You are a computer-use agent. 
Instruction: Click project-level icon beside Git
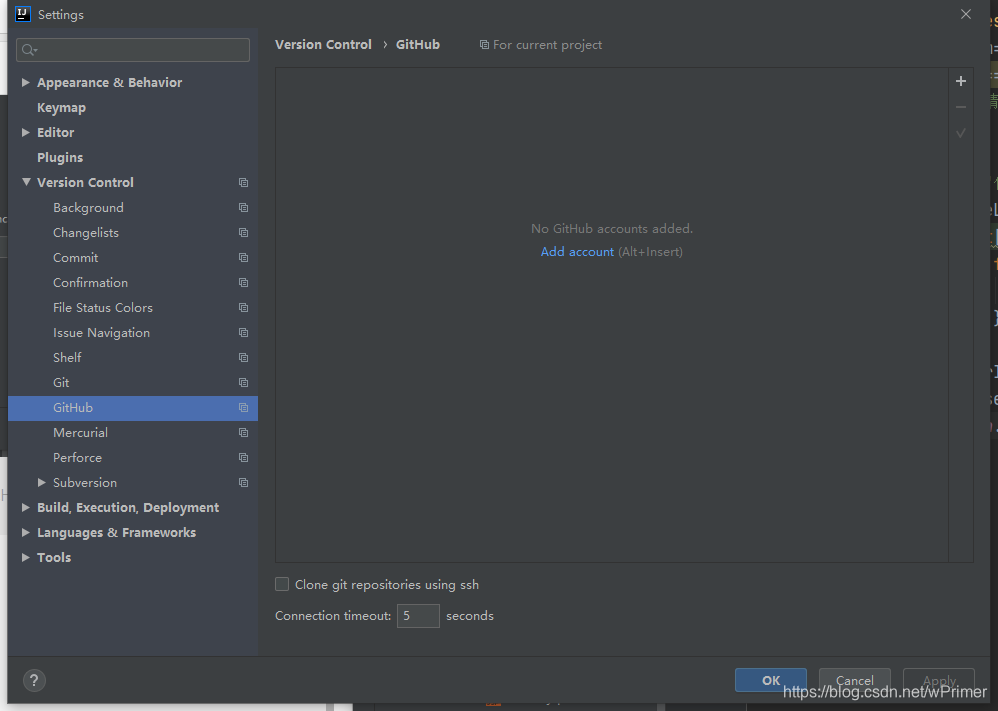tap(243, 383)
